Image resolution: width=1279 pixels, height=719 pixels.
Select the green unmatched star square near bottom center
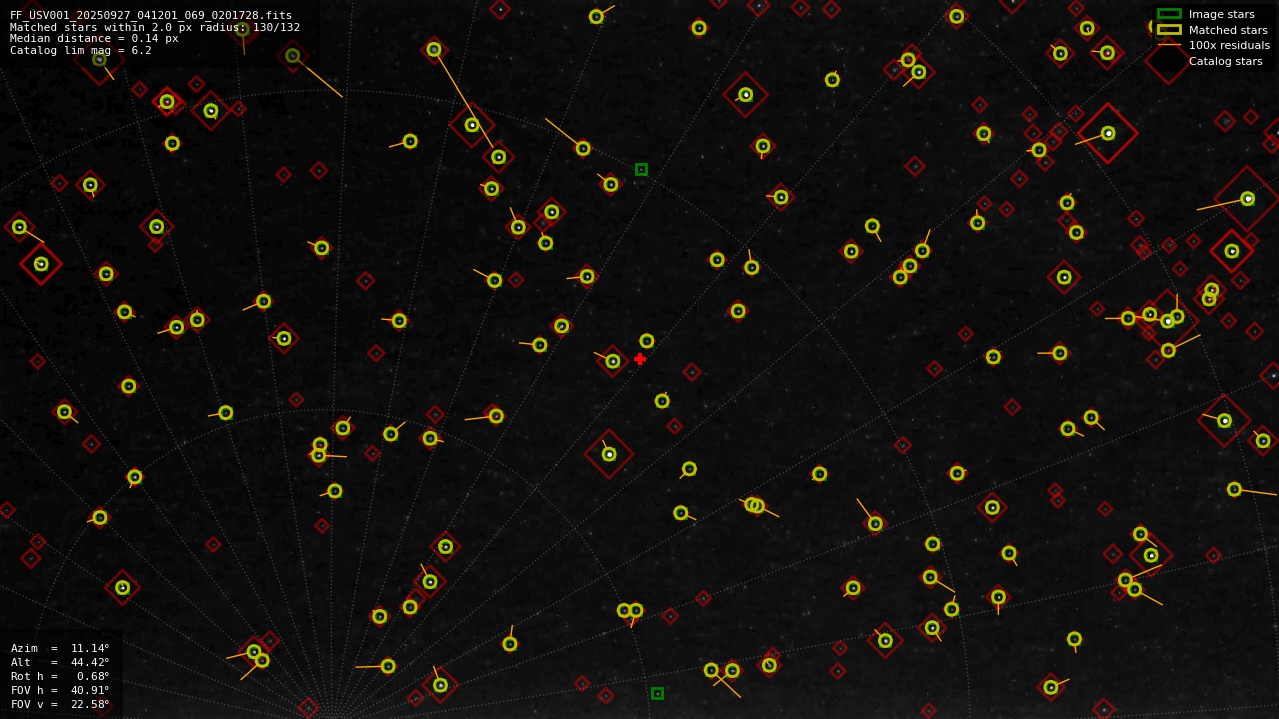tap(657, 693)
